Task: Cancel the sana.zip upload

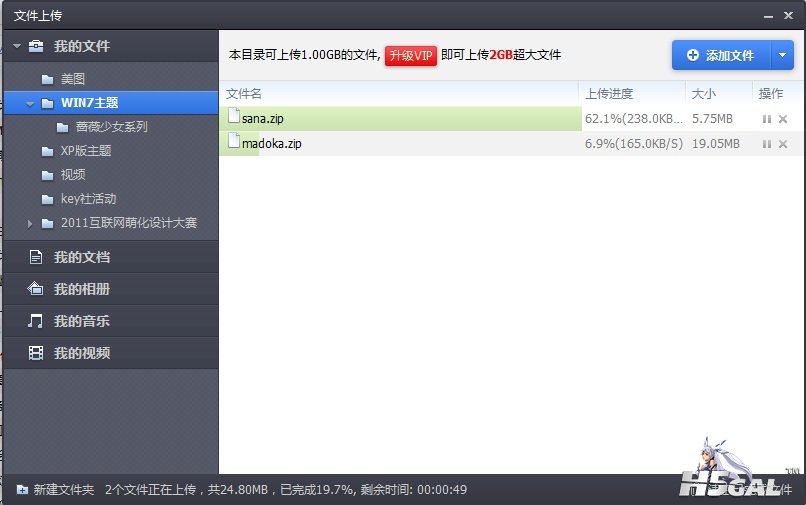Action: coord(783,119)
